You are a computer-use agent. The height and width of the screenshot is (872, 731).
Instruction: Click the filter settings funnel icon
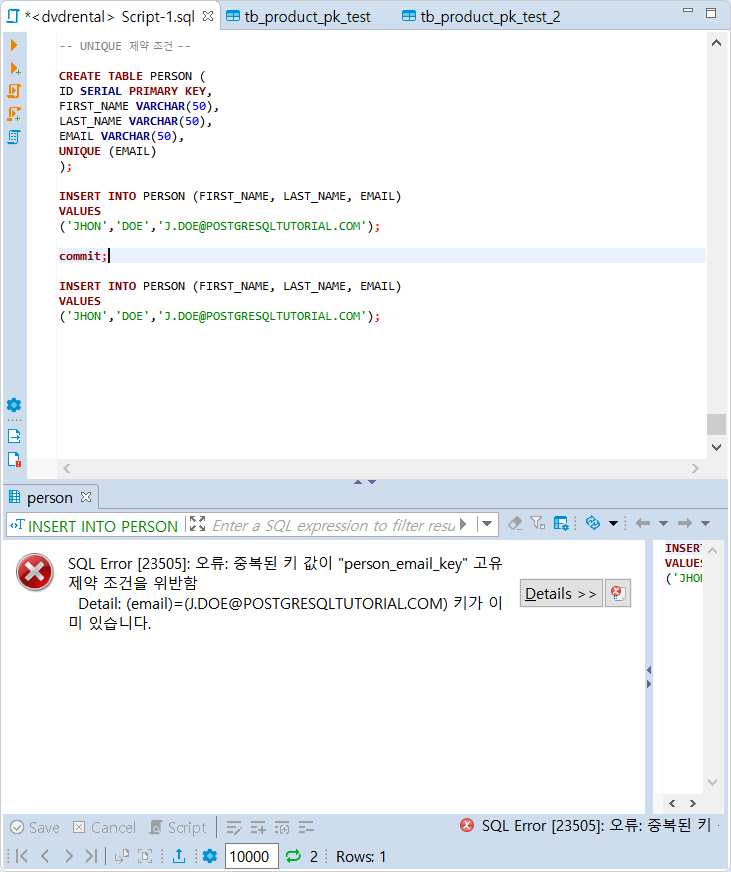tap(537, 523)
